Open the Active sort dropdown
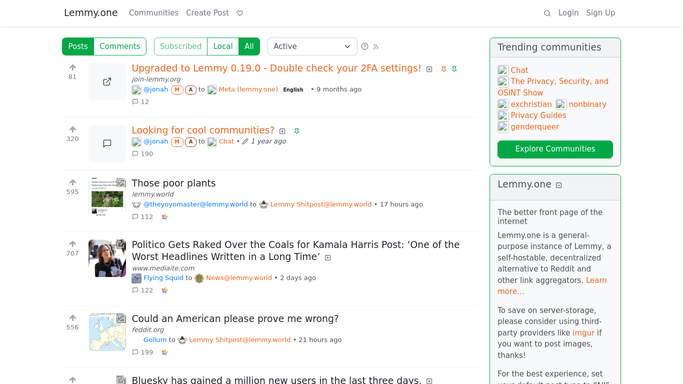Image resolution: width=683 pixels, height=384 pixels. pos(312,46)
